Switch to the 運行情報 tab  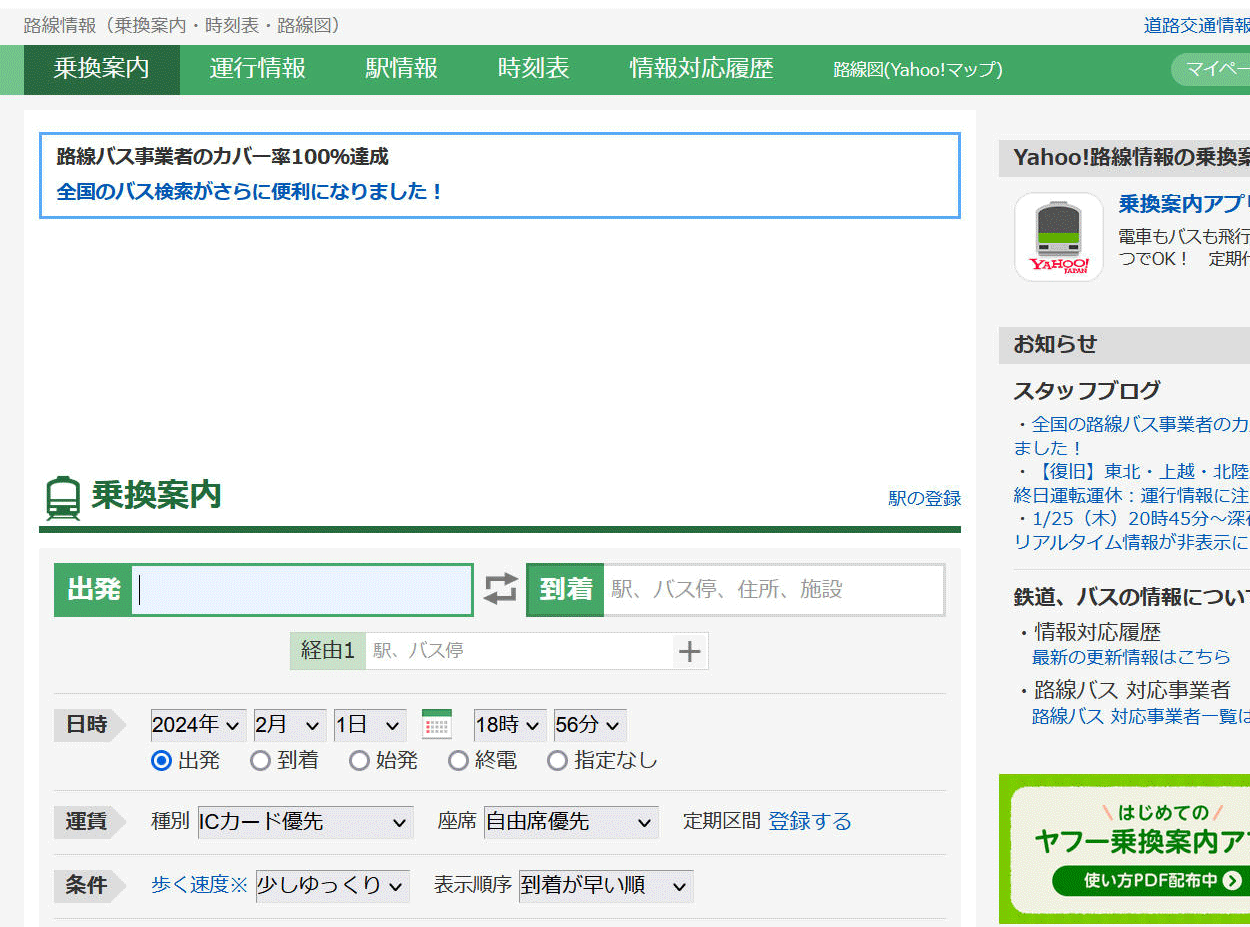click(x=257, y=69)
